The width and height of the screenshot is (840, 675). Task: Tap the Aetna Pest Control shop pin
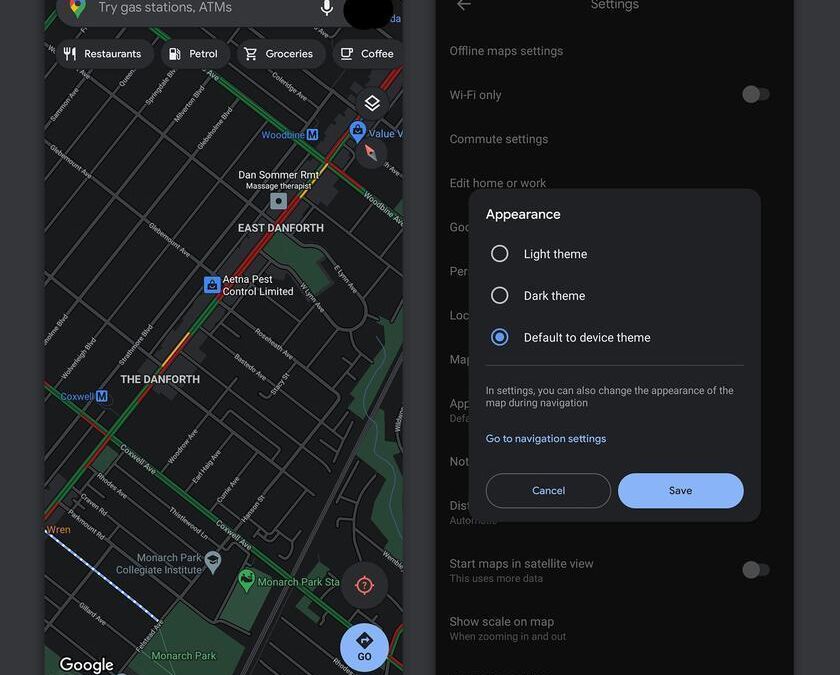[212, 285]
